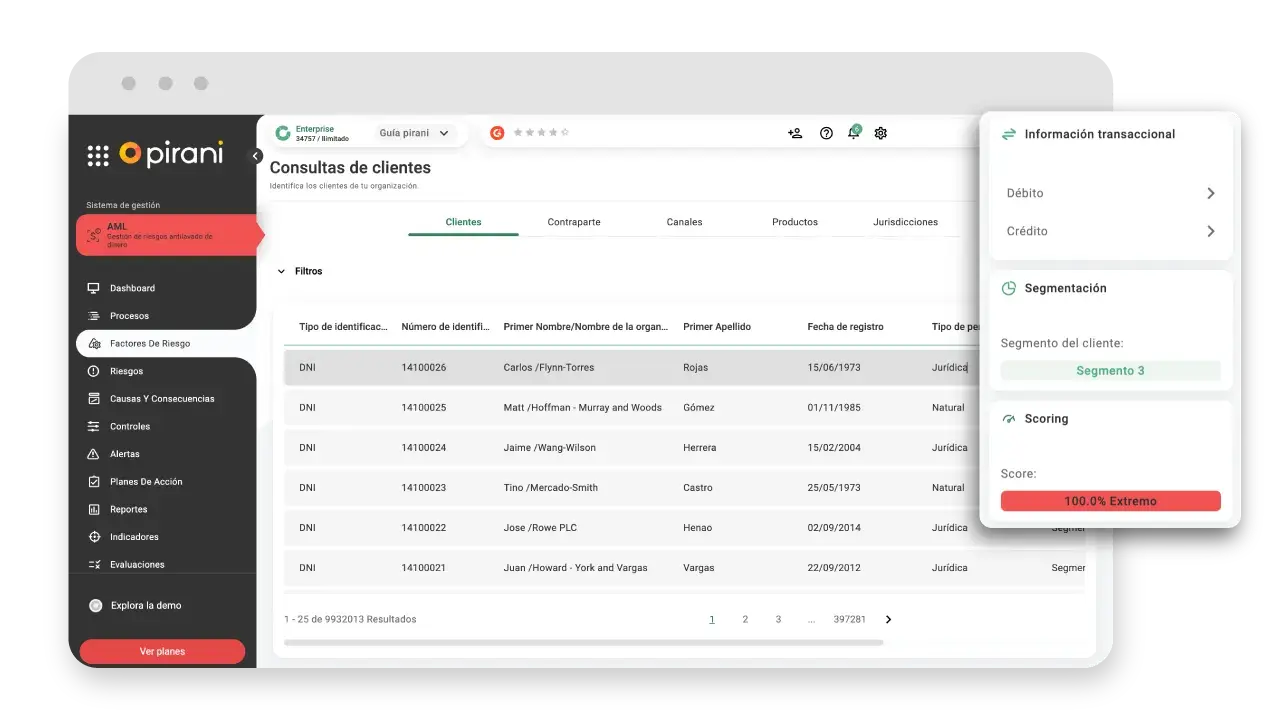The image size is (1280, 720).
Task: Click the G2 rating logo icon
Action: click(x=497, y=133)
